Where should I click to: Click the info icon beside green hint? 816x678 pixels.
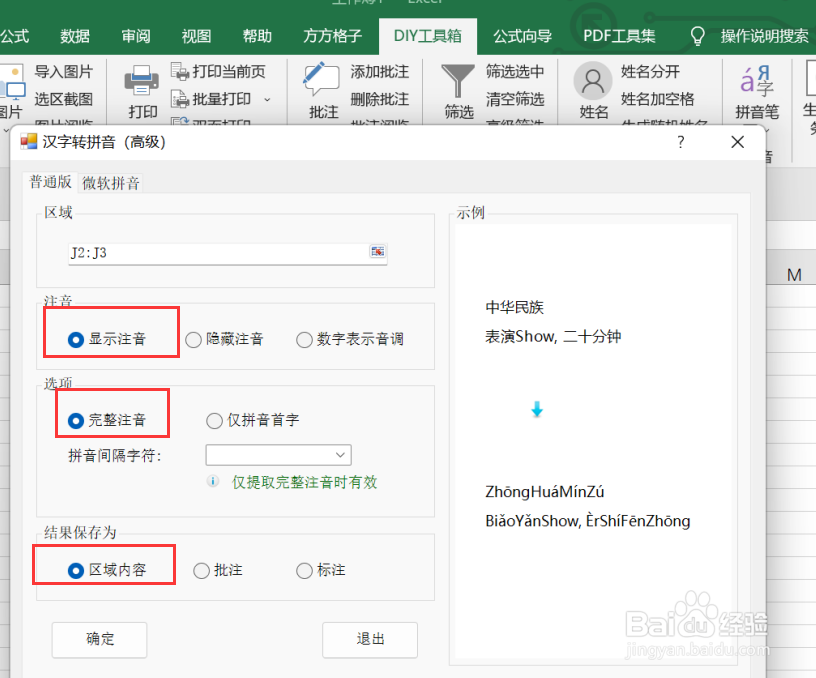[x=213, y=481]
